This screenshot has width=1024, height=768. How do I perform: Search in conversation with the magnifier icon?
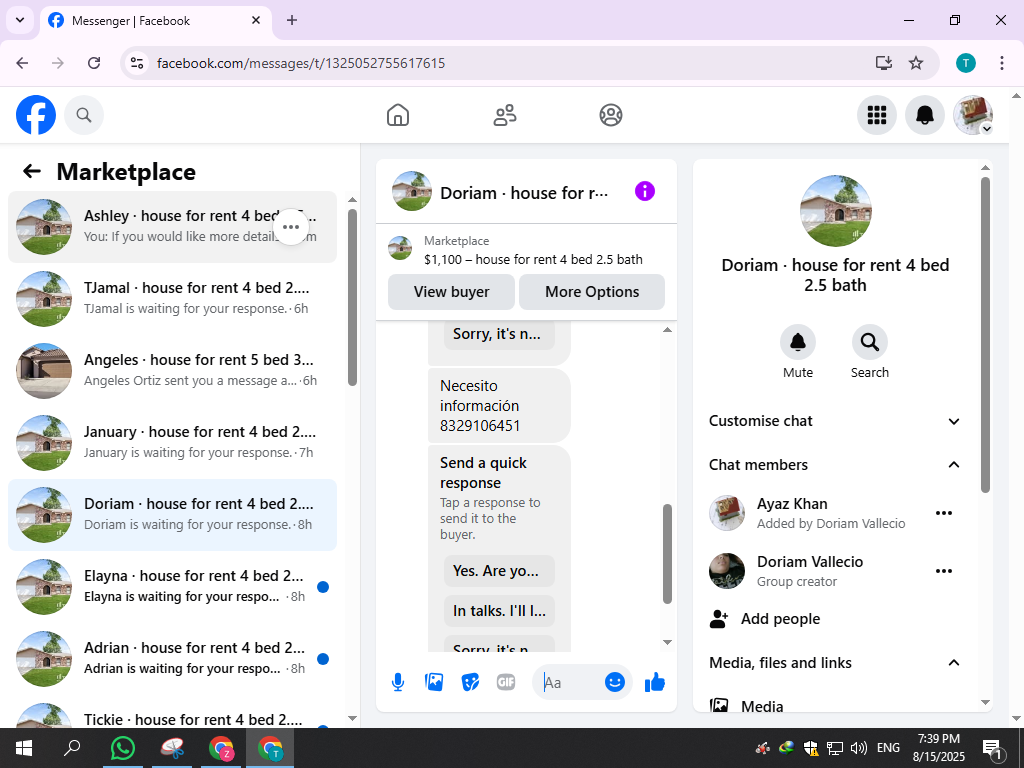click(870, 342)
